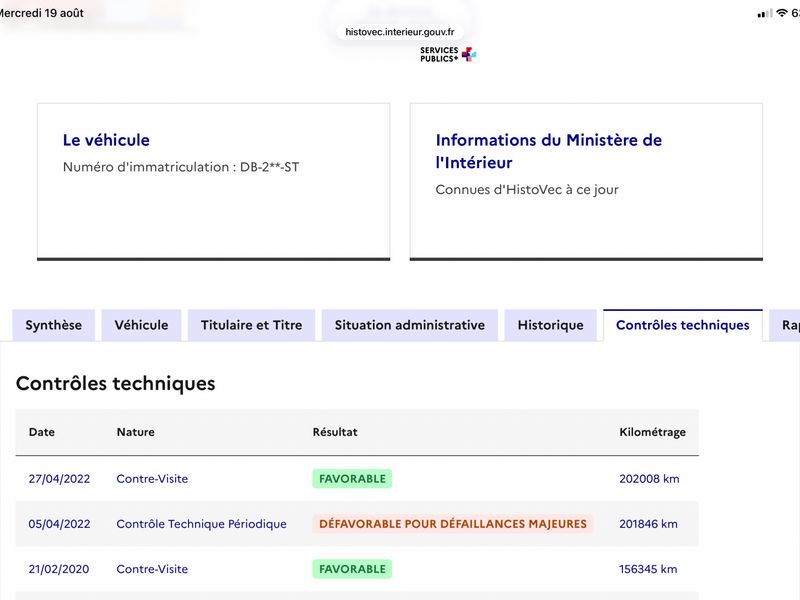Image resolution: width=800 pixels, height=600 pixels.
Task: Select the Situation administrative tab
Action: coord(410,325)
